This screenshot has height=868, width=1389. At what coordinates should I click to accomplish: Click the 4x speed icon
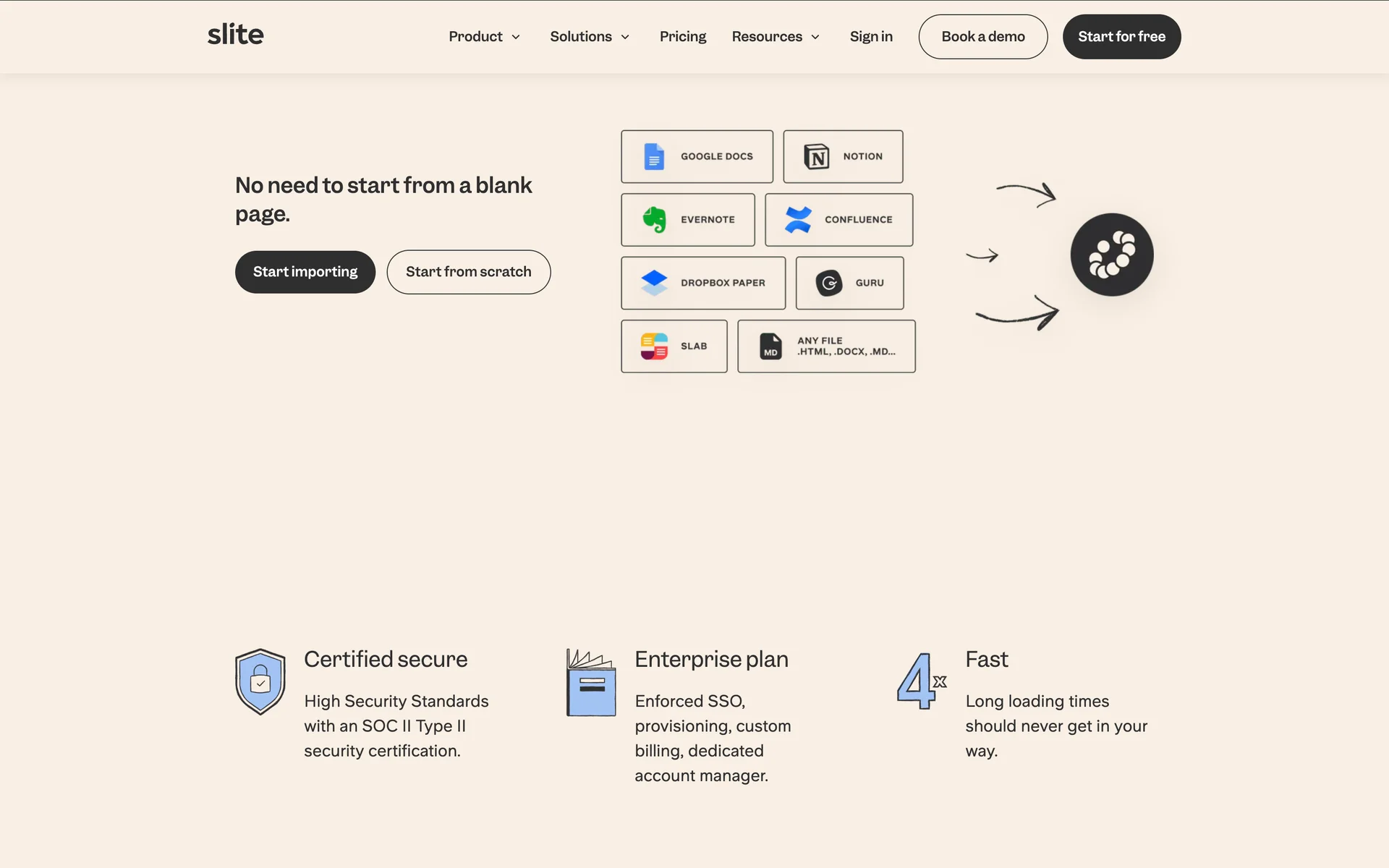[x=921, y=681]
